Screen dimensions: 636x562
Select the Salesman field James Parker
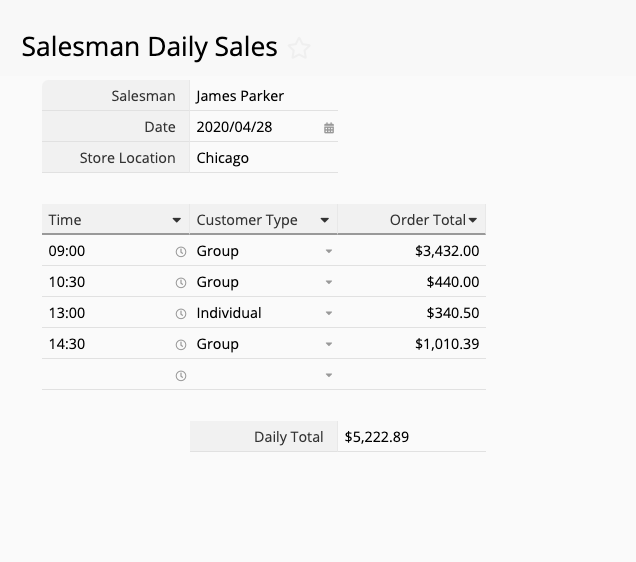(264, 96)
